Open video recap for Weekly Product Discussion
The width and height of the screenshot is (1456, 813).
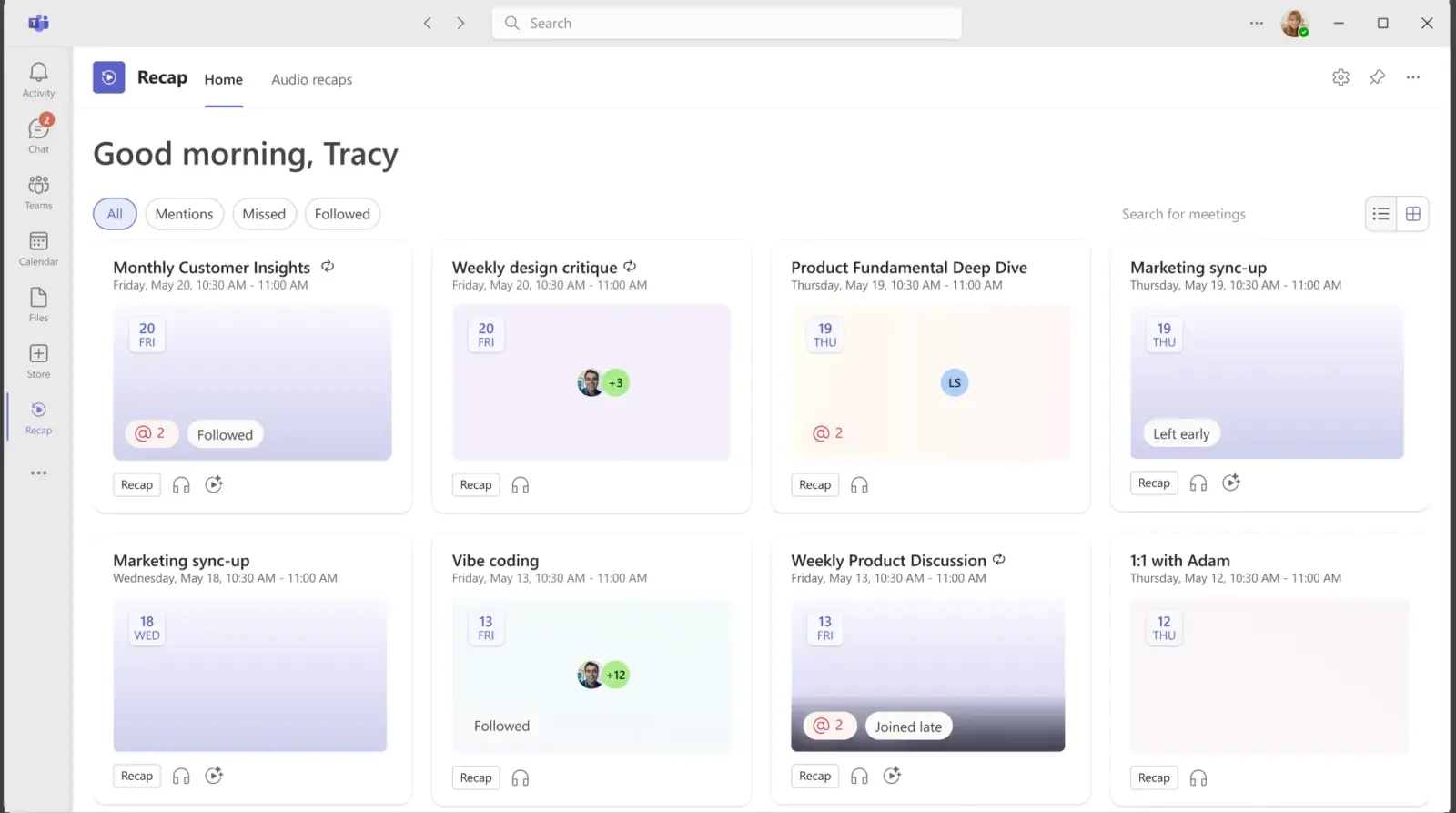[x=892, y=776]
